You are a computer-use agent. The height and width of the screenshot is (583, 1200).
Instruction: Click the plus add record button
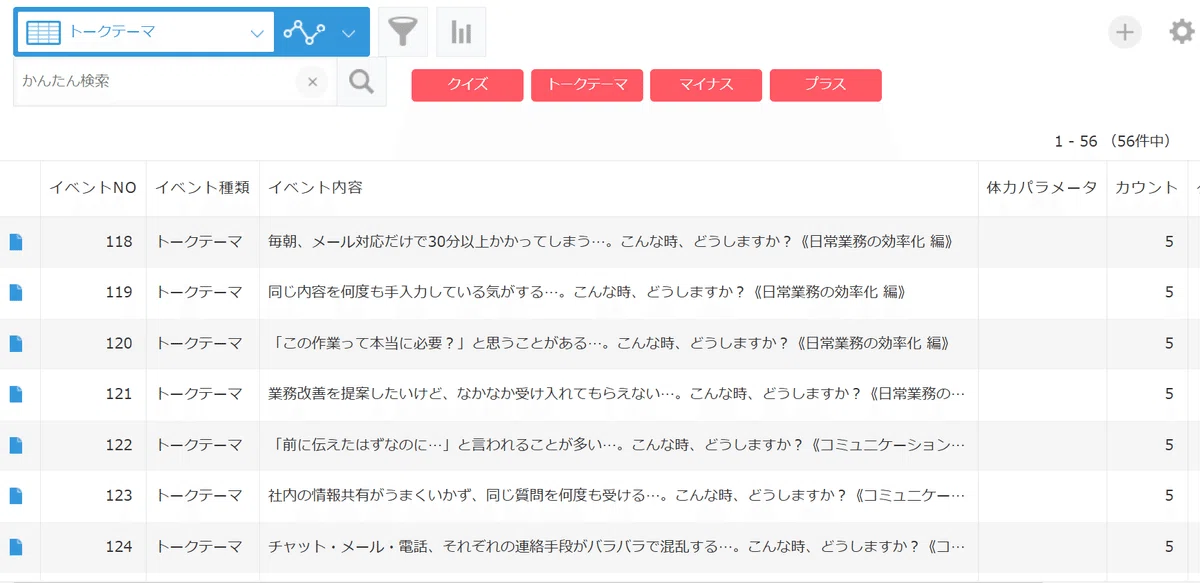click(x=1125, y=32)
